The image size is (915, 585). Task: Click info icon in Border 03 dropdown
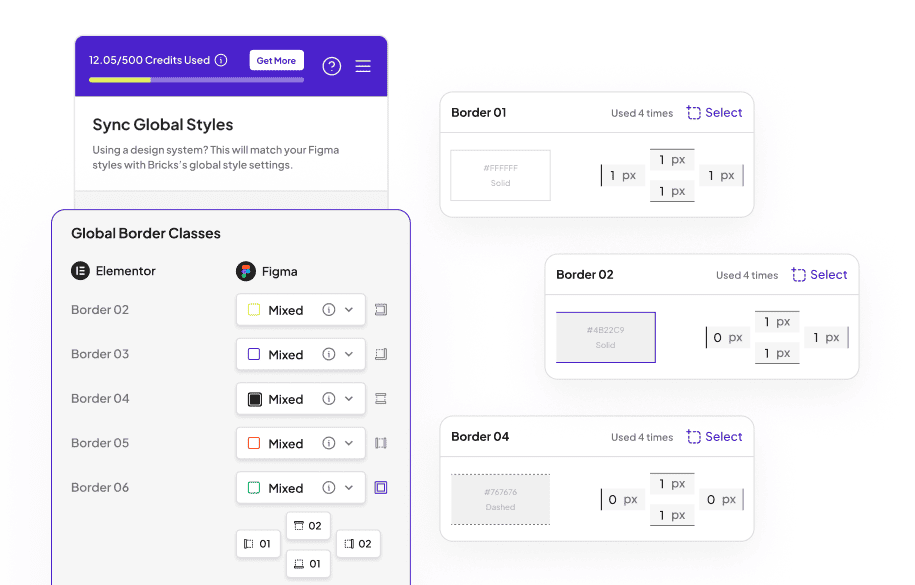[328, 354]
